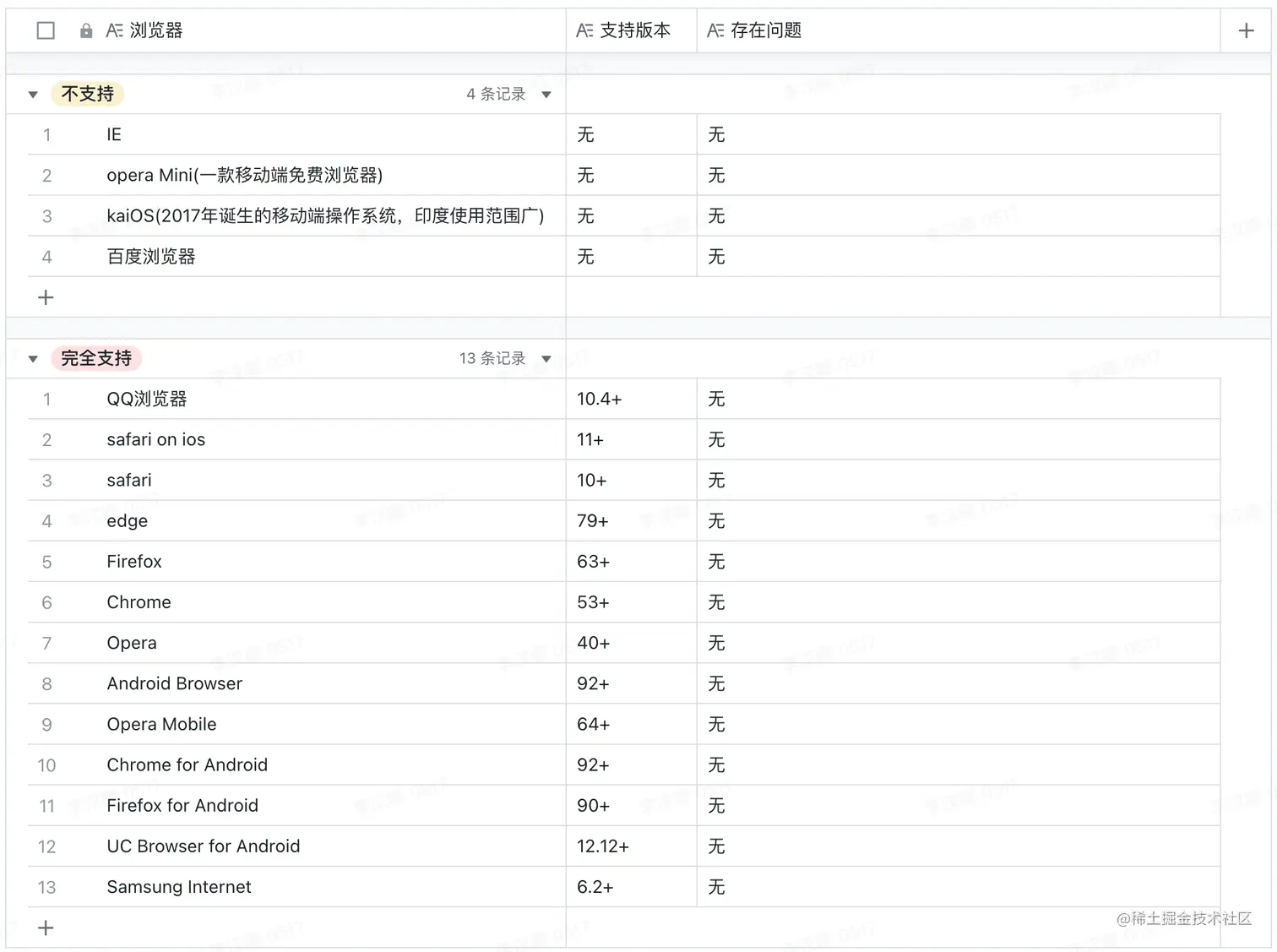
Task: Open the 存在问题 column header
Action: 959,30
